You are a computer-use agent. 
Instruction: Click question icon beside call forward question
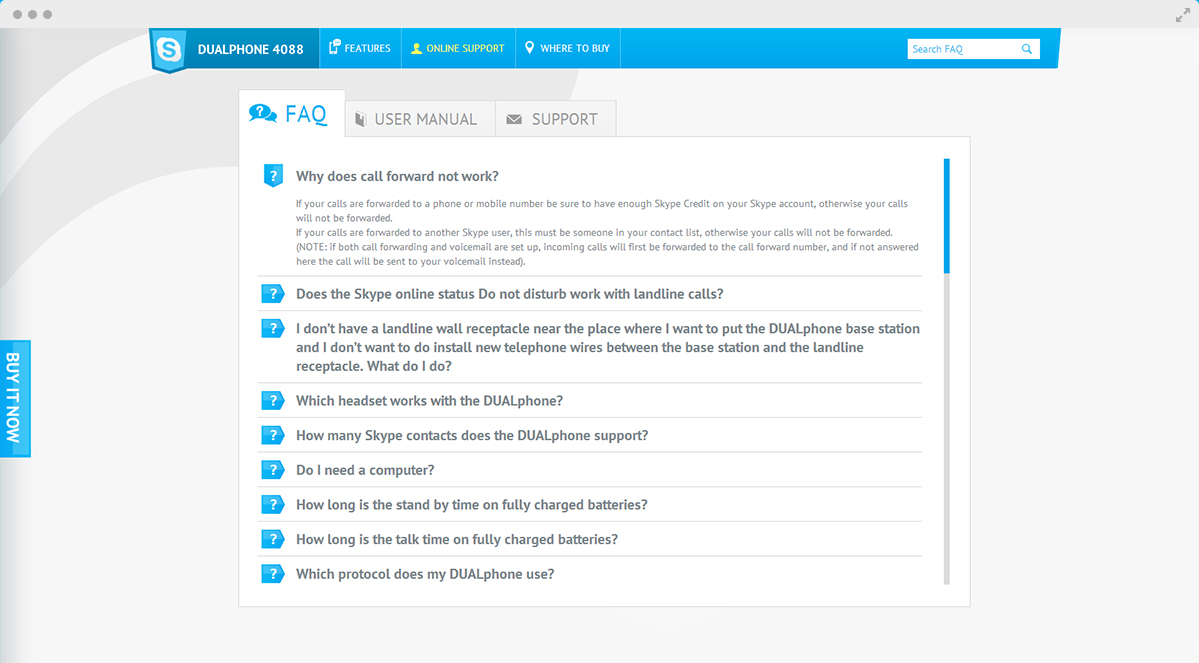click(273, 176)
